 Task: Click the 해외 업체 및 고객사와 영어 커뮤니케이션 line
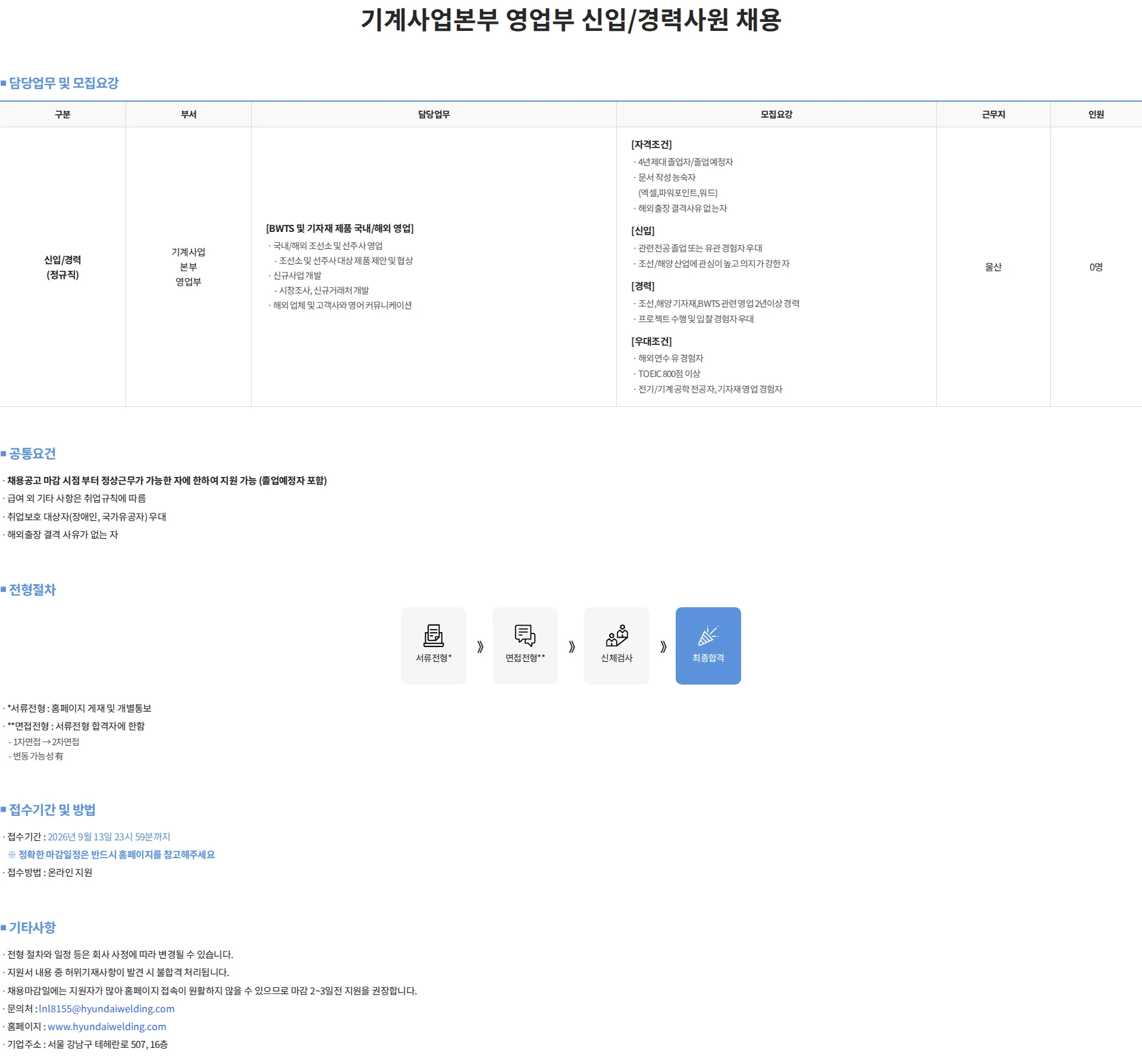342,305
